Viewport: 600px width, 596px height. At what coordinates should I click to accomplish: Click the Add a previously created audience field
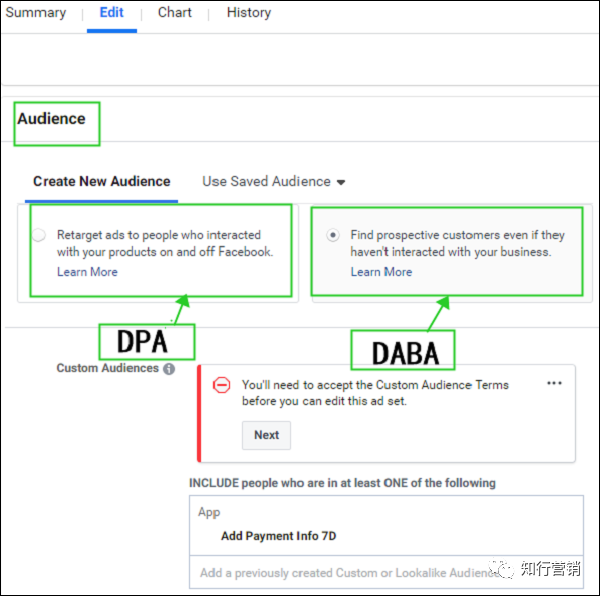point(386,573)
